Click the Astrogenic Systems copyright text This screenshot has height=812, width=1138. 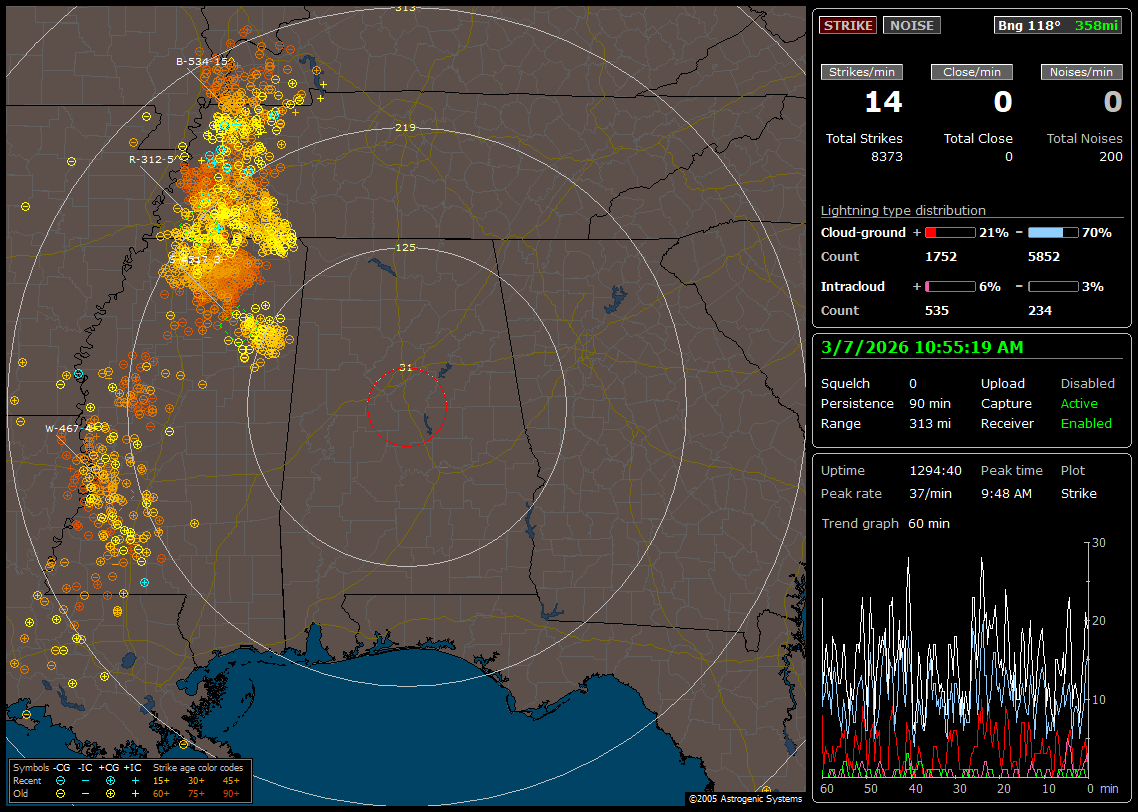coord(744,799)
